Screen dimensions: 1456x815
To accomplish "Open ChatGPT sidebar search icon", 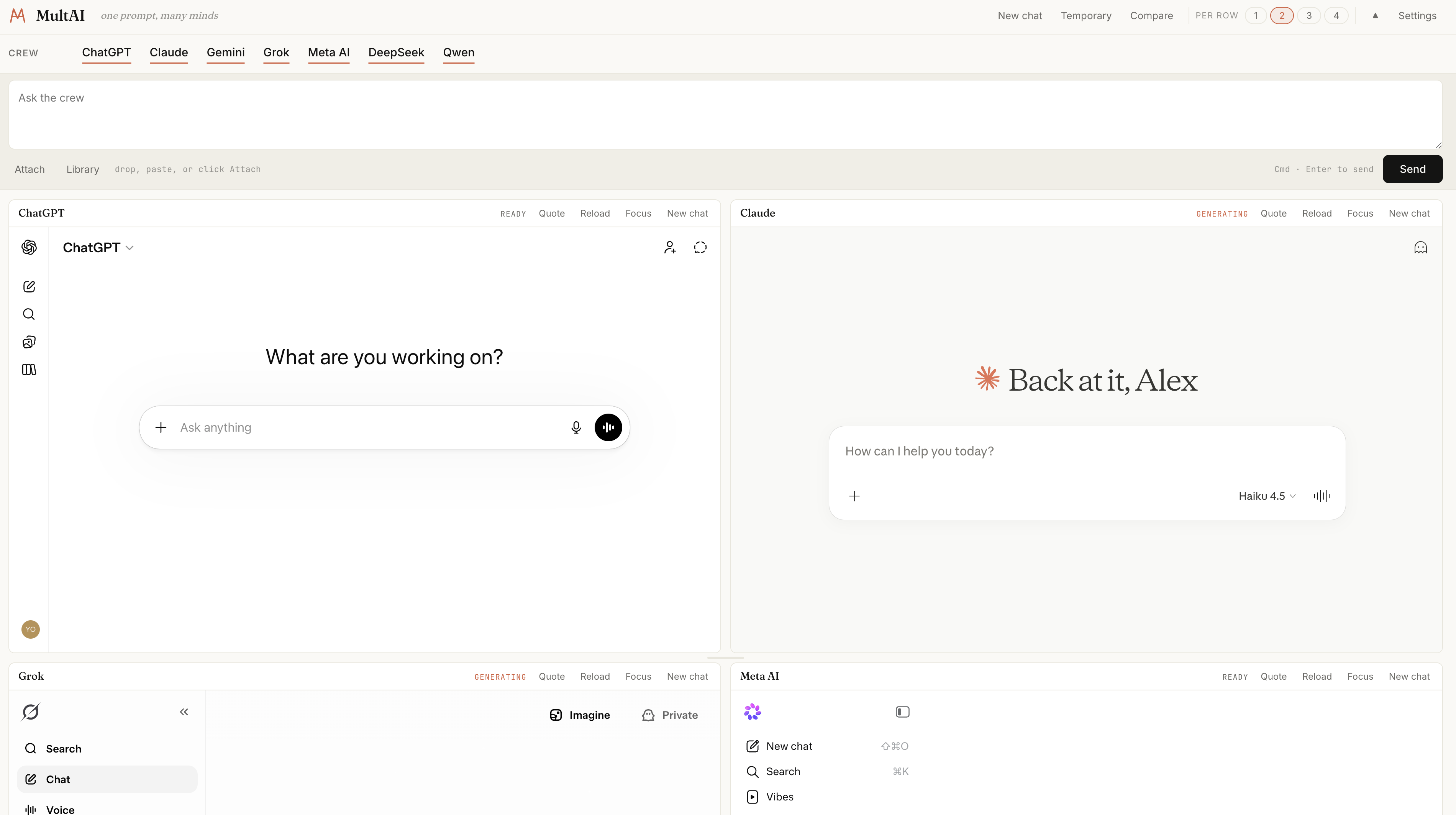I will point(29,314).
